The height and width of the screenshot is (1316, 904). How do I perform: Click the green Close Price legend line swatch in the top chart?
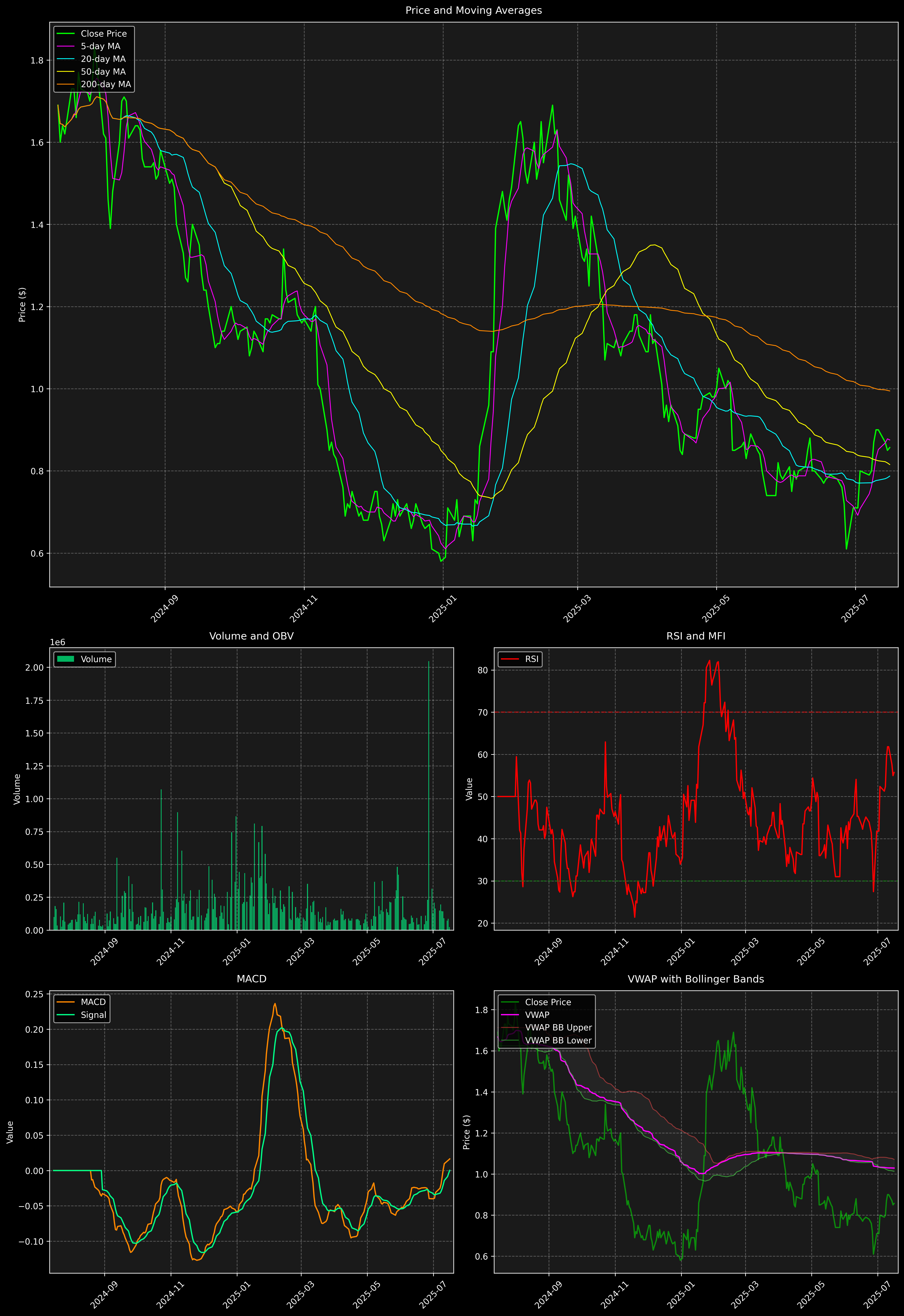click(66, 33)
